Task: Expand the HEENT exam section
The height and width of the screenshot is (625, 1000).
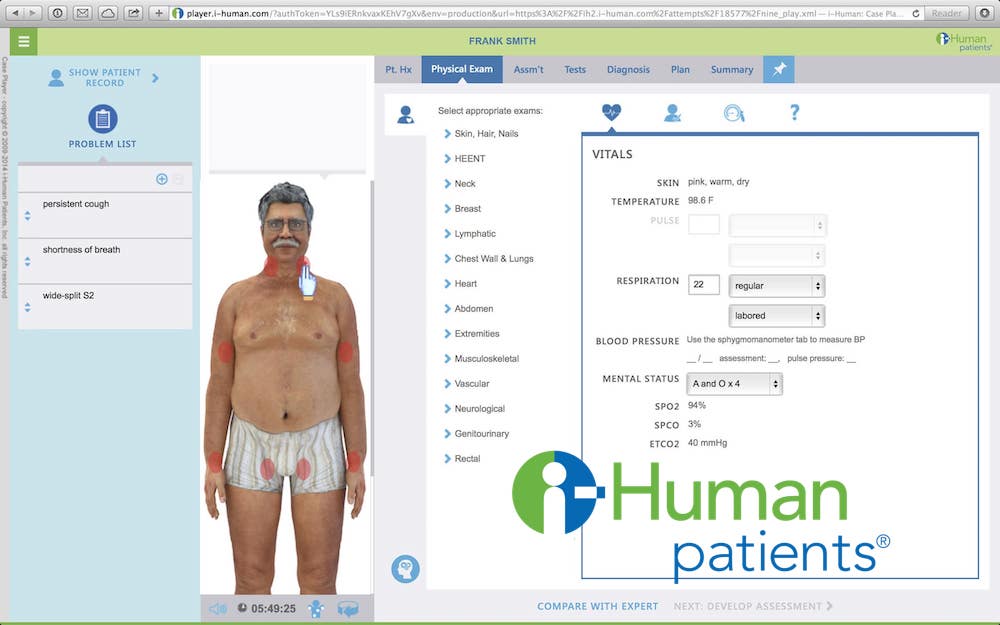Action: [464, 158]
